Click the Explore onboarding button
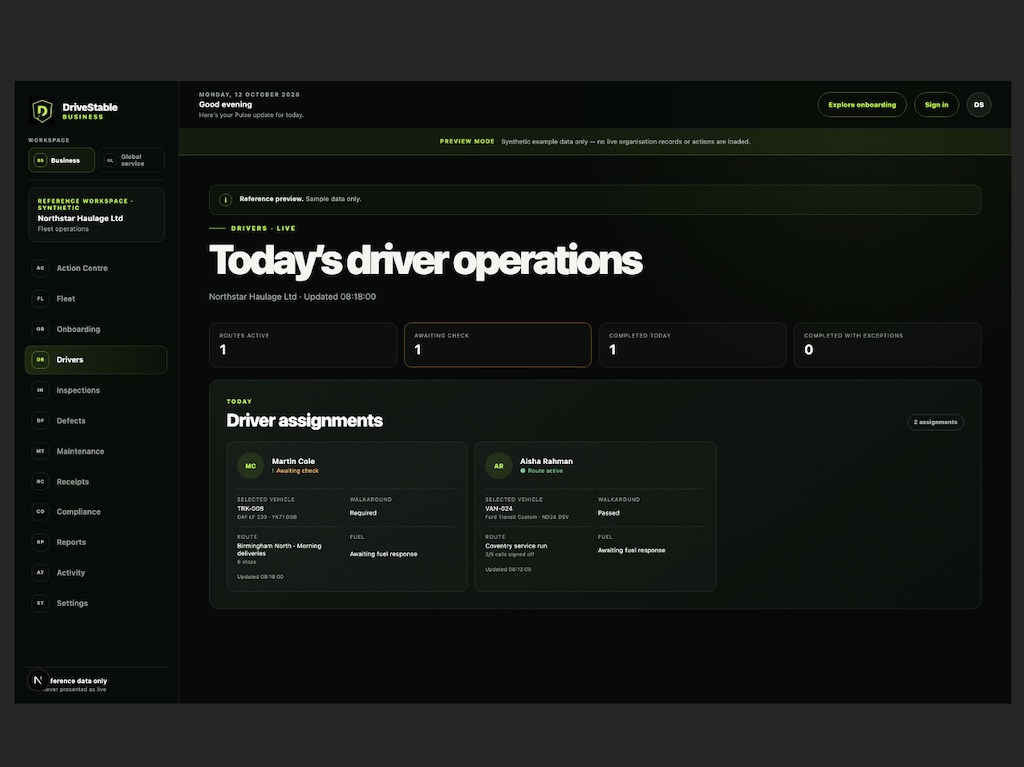This screenshot has height=767, width=1024. click(x=862, y=105)
